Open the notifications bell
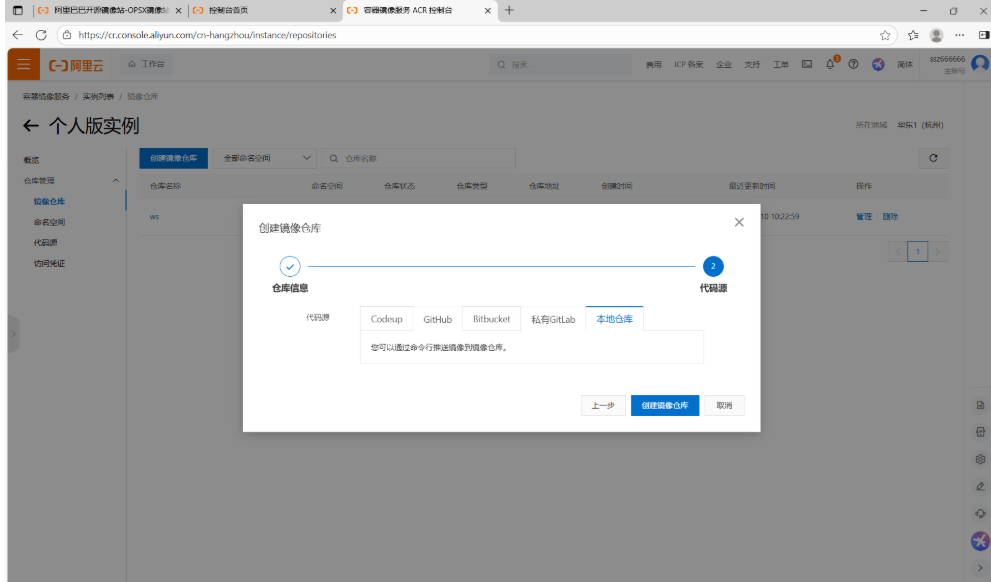Screen dimensions: 991x582 (x=830, y=64)
